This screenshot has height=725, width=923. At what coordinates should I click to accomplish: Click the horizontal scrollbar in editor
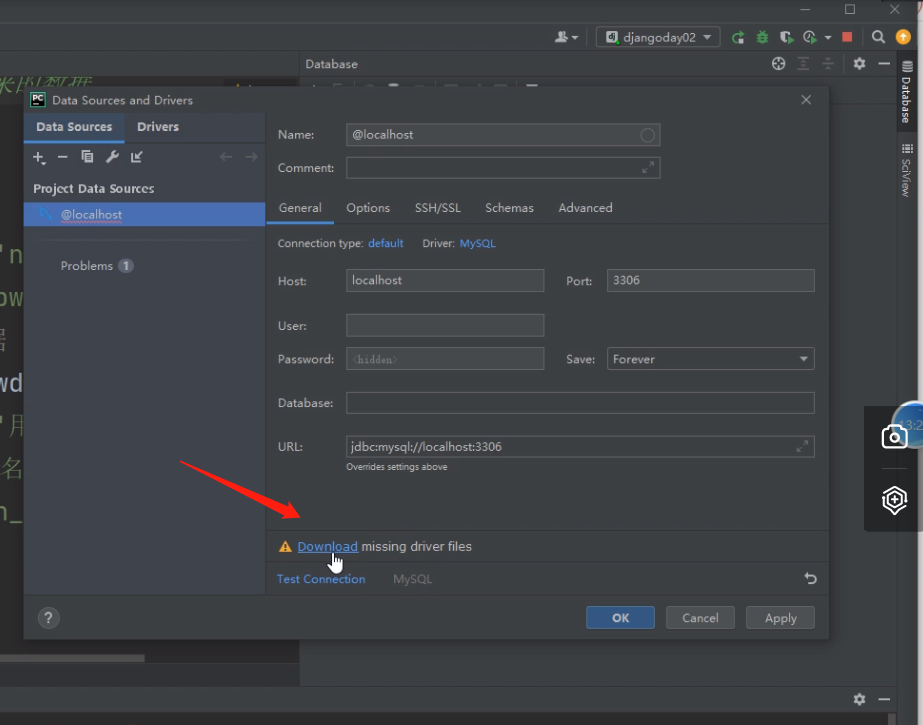[x=72, y=658]
